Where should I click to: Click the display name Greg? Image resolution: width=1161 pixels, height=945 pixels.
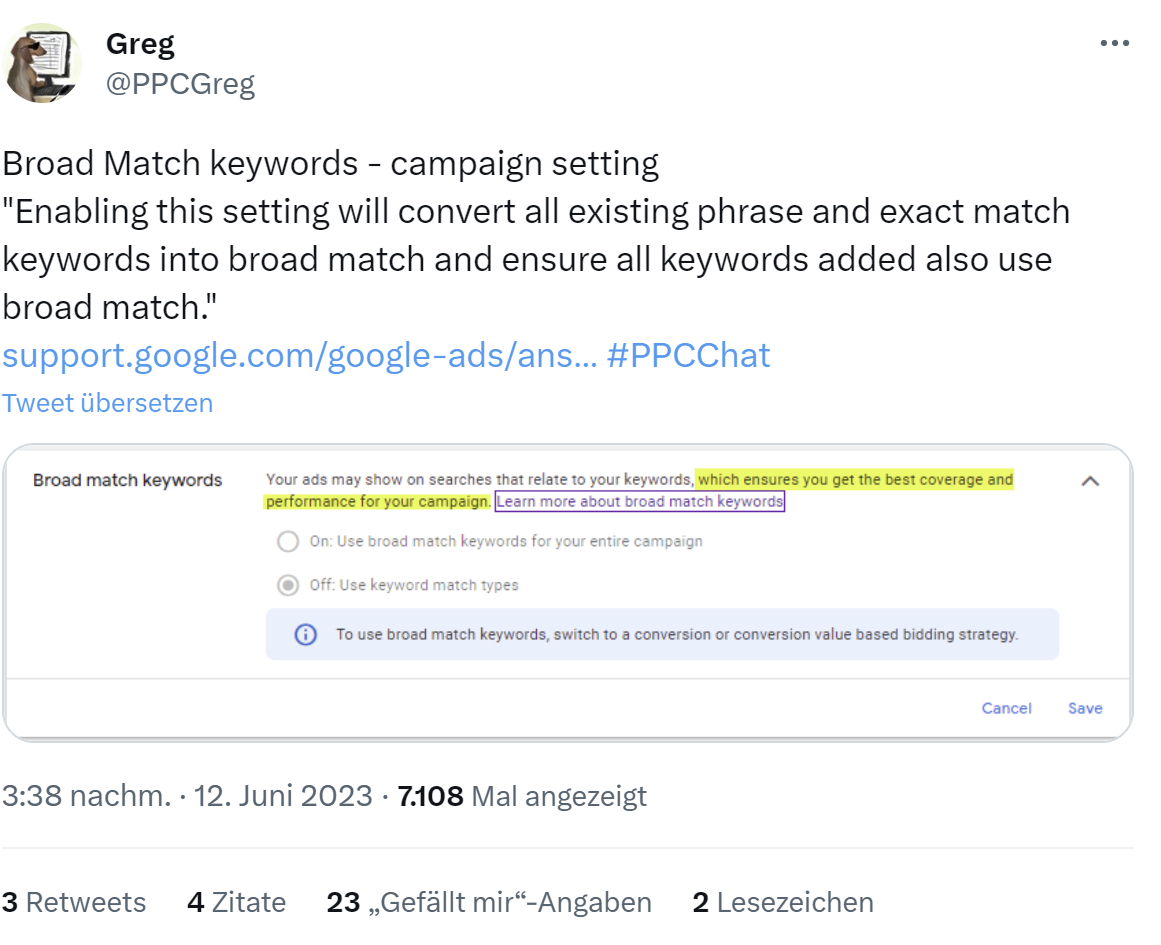(x=139, y=43)
